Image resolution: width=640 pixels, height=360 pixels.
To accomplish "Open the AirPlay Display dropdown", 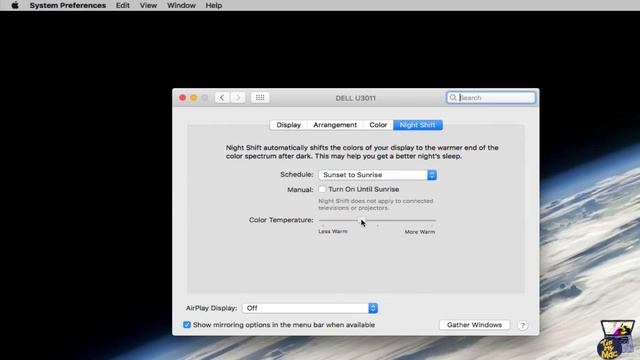I will coord(310,308).
